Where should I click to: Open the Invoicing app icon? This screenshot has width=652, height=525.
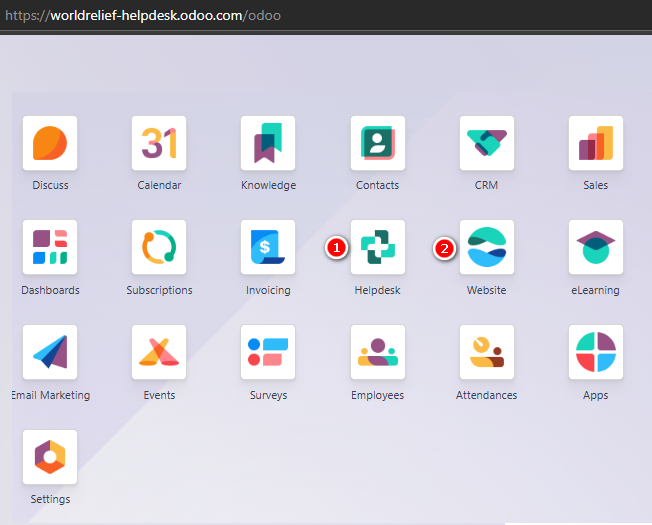(268, 247)
